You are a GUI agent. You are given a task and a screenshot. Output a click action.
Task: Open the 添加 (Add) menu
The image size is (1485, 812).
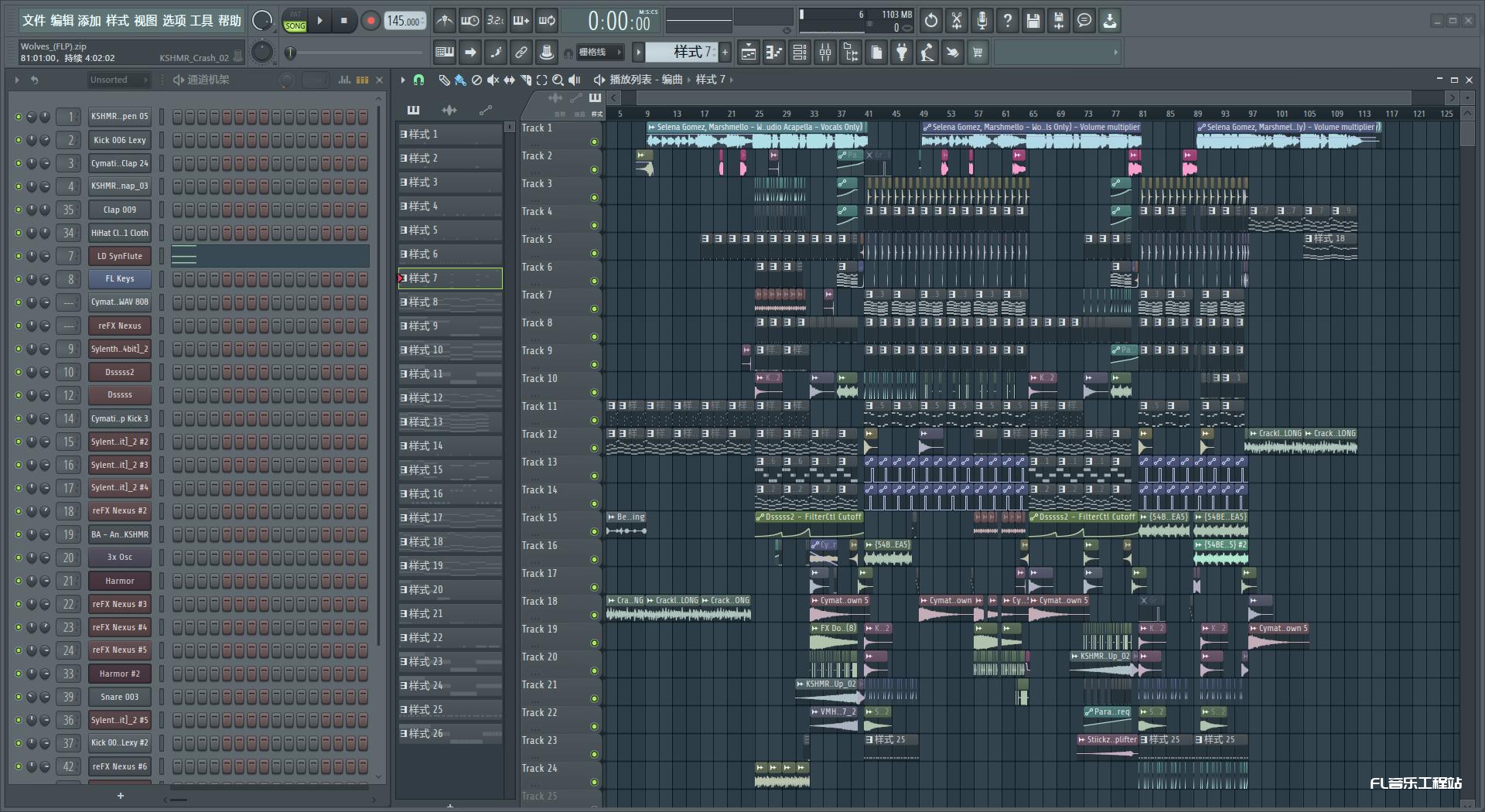(89, 21)
